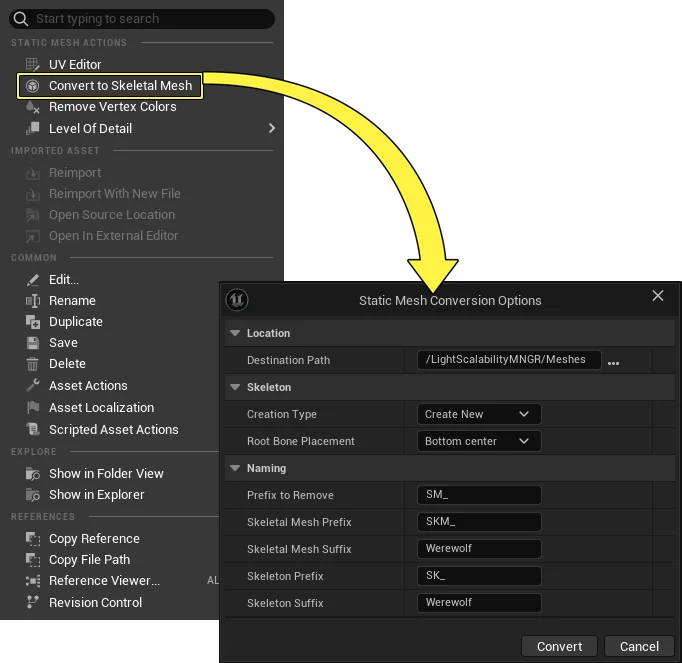This screenshot has width=682, height=663.
Task: Click the search magnifier icon
Action: (x=20, y=19)
